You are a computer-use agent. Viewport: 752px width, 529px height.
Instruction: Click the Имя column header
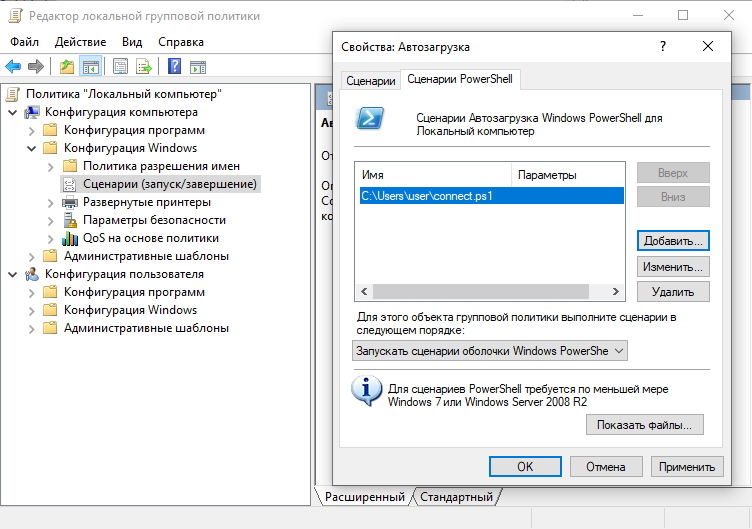(434, 175)
